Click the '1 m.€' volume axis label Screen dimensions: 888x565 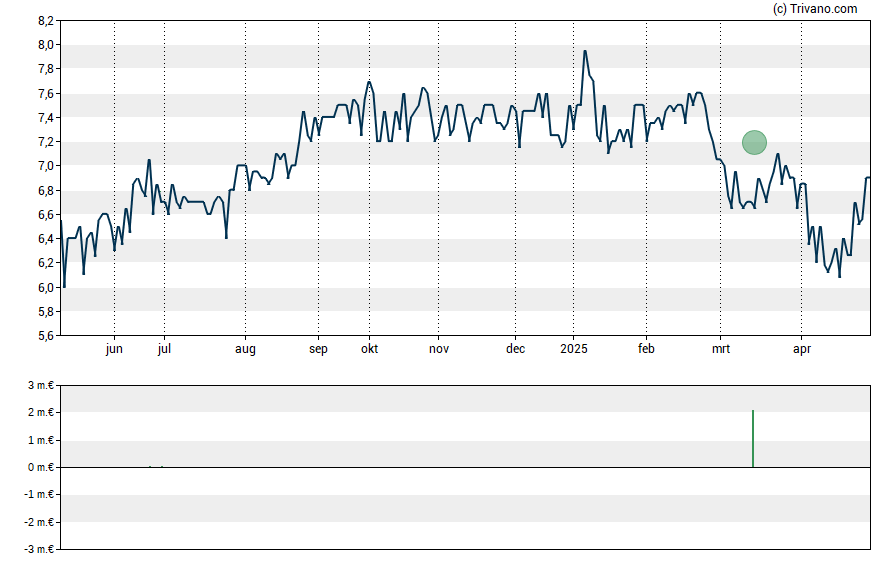[x=41, y=440]
